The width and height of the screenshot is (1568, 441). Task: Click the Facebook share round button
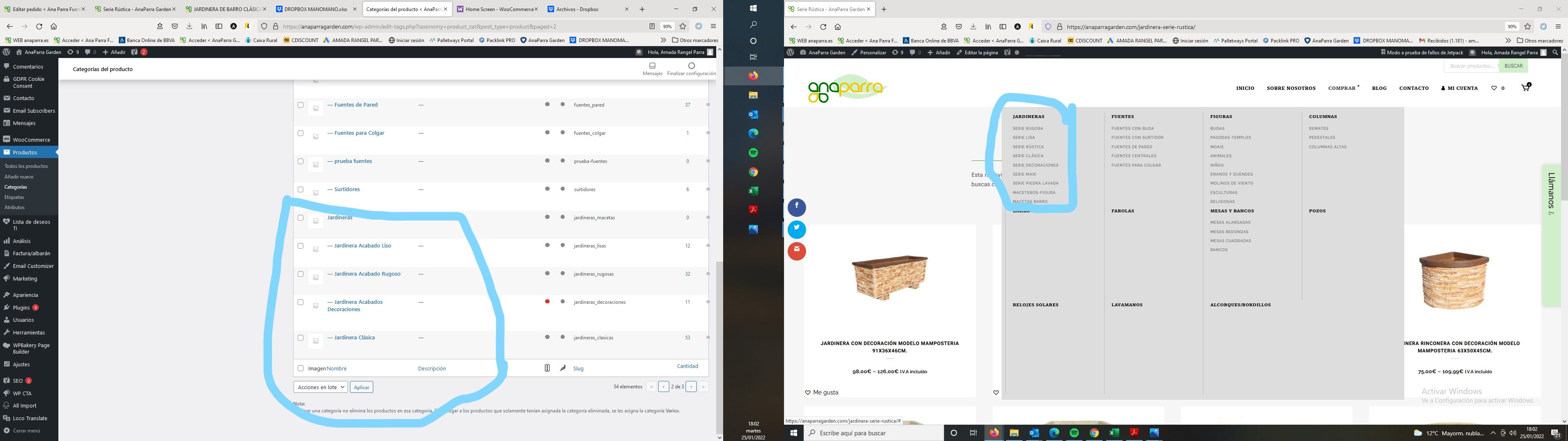(x=797, y=208)
